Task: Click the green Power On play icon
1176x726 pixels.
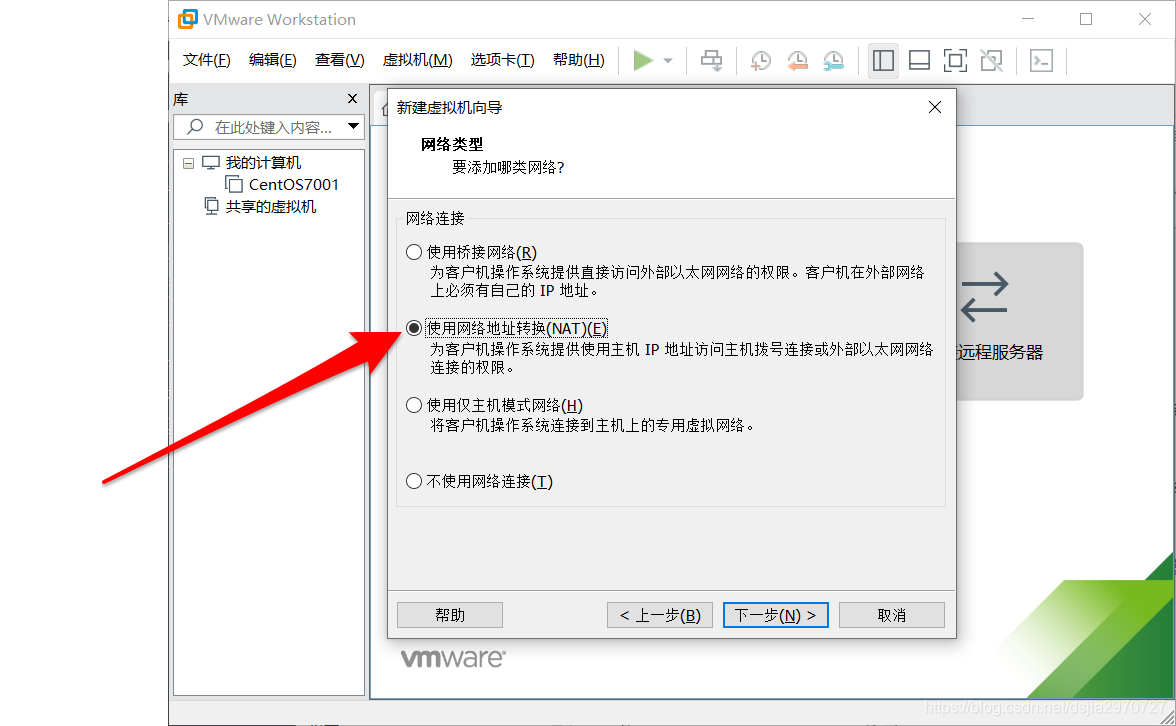Action: click(x=643, y=60)
